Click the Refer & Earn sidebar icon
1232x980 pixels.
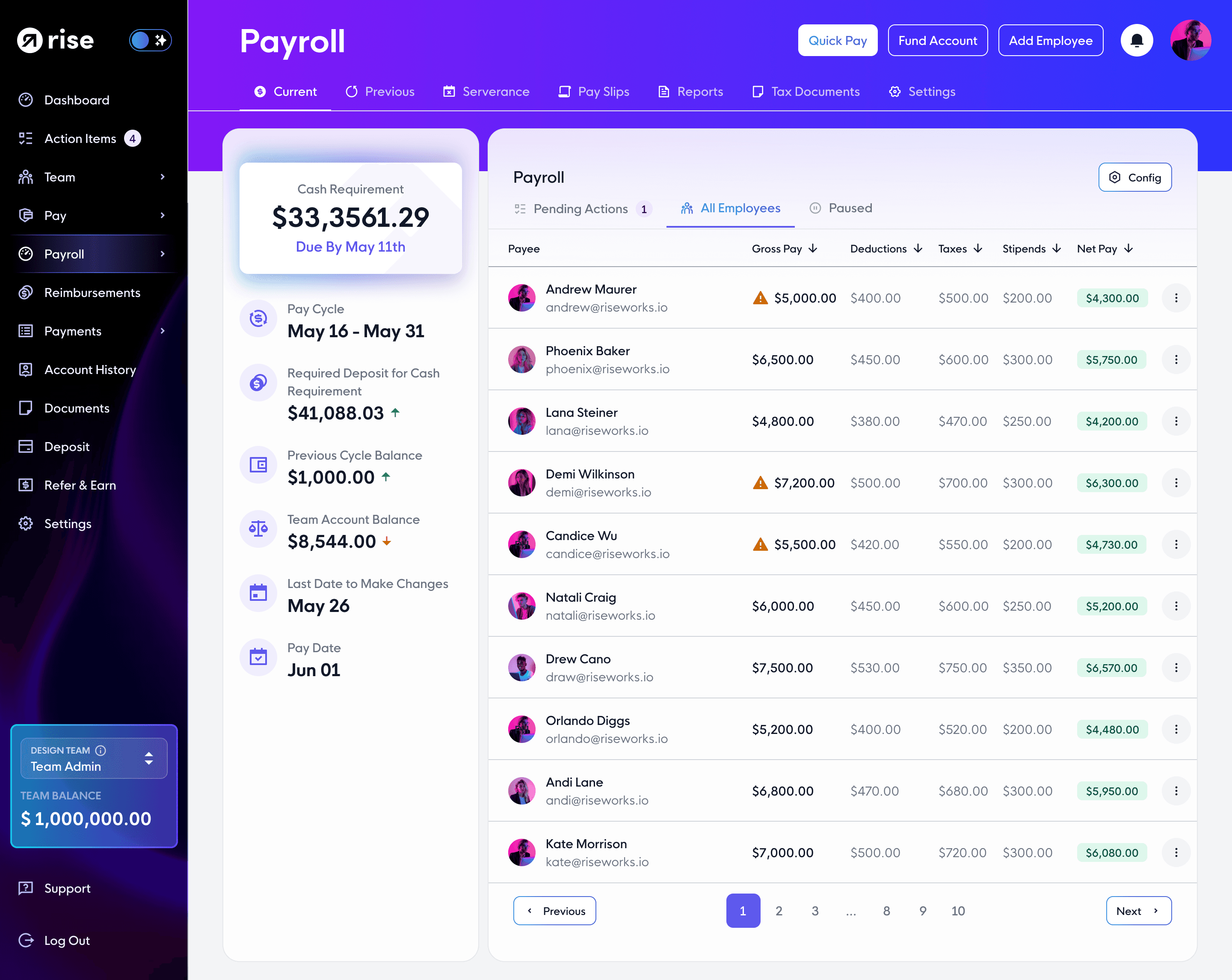coord(26,485)
